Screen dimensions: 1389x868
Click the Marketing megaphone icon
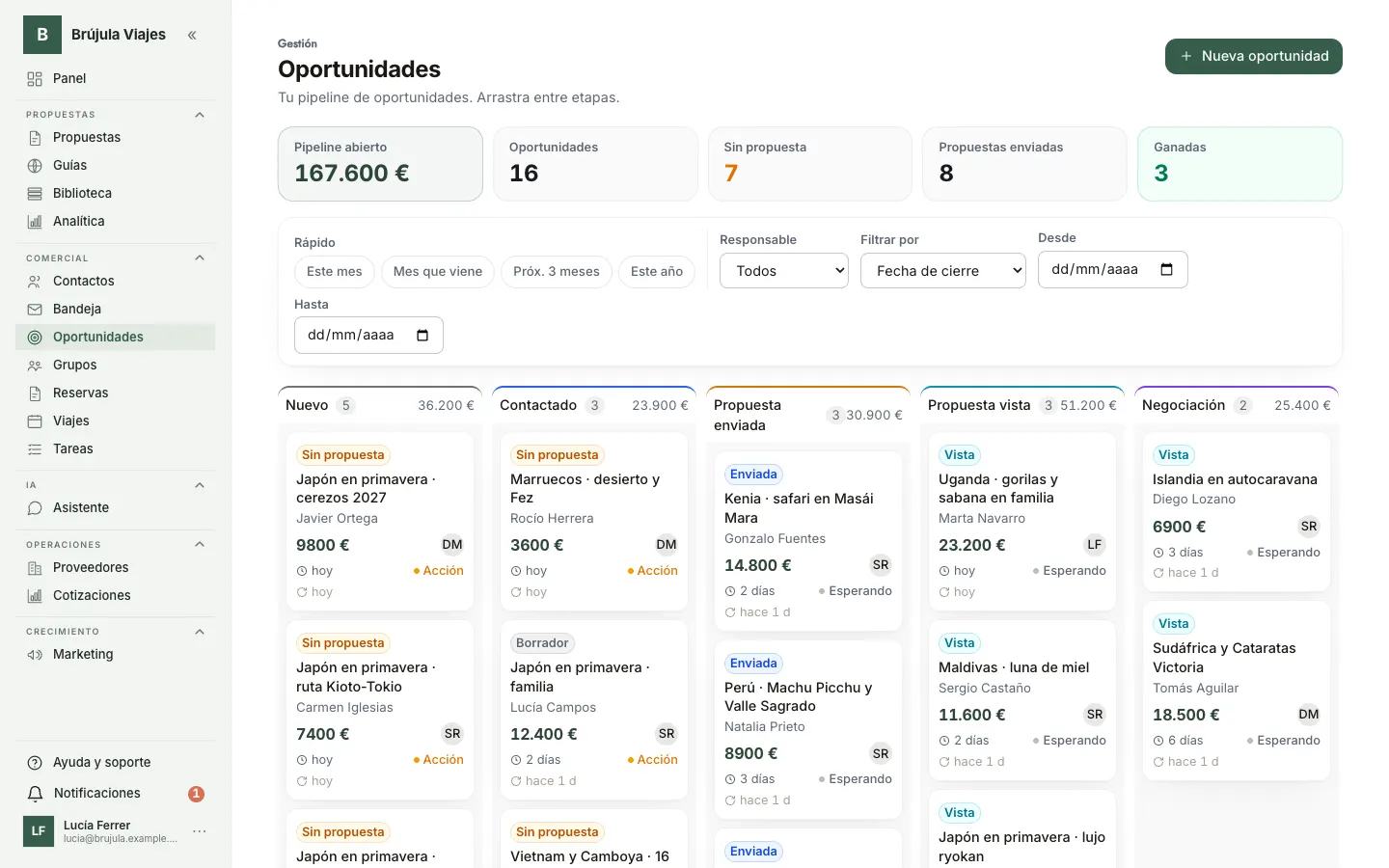coord(35,655)
